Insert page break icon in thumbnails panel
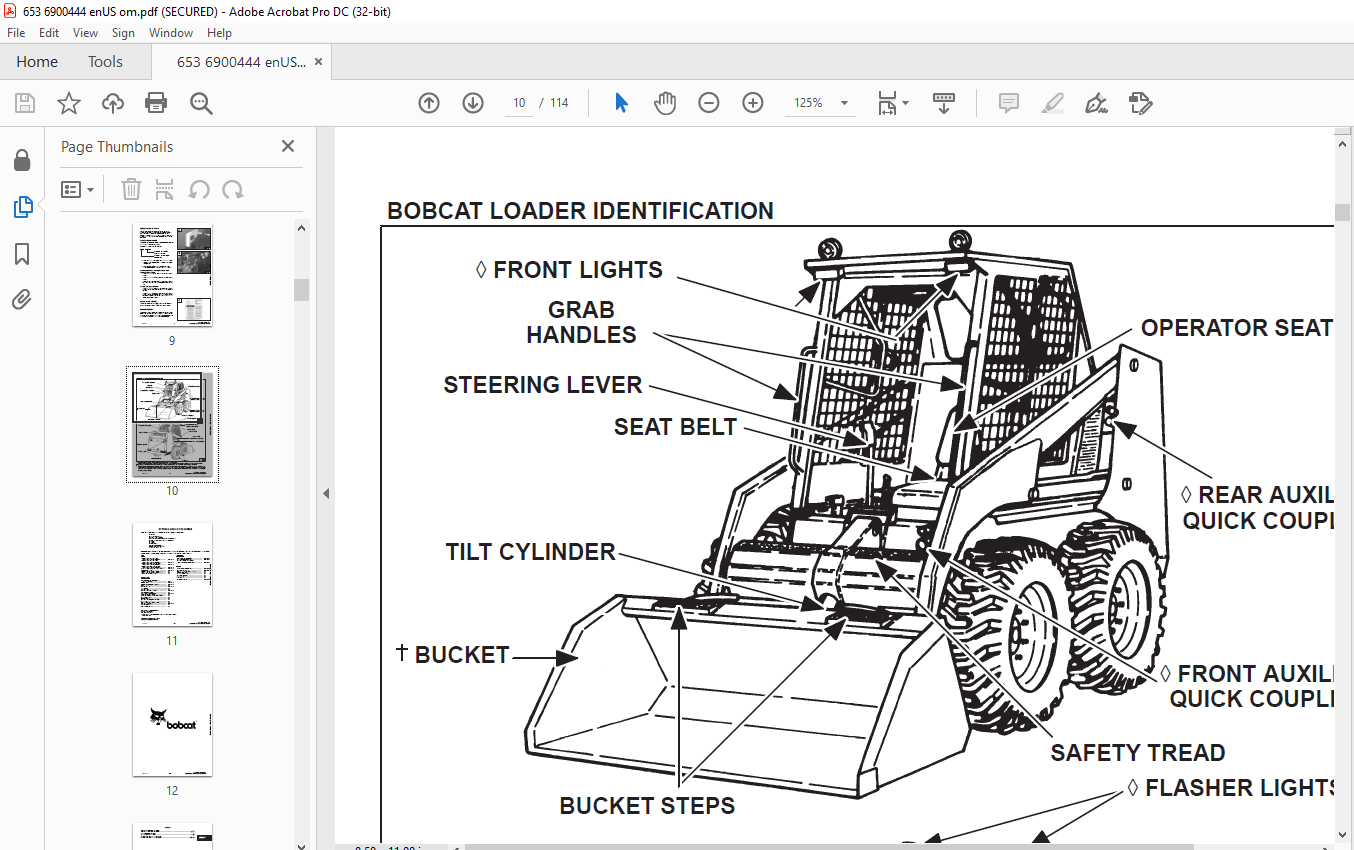The width and height of the screenshot is (1354, 850). (165, 189)
